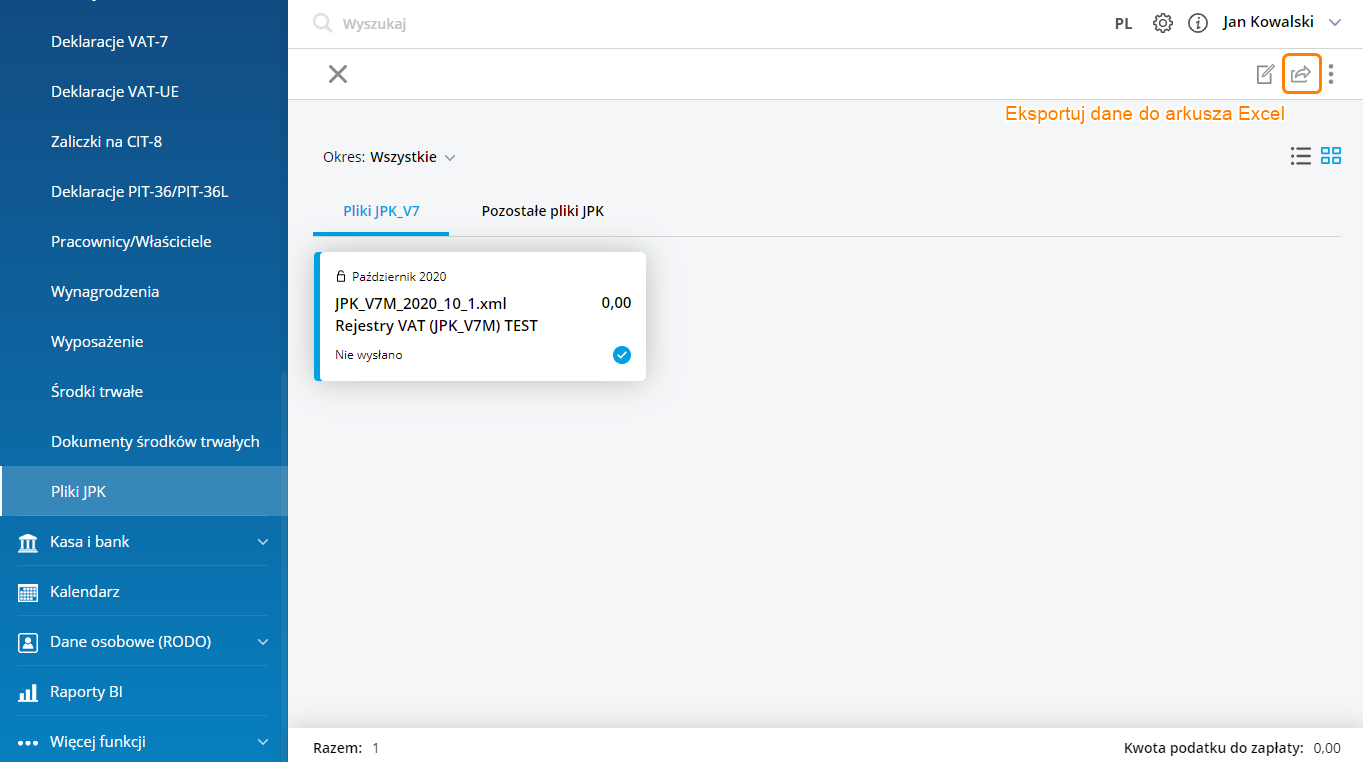This screenshot has width=1363, height=762.
Task: Switch to tile grid view
Action: coord(1331,156)
